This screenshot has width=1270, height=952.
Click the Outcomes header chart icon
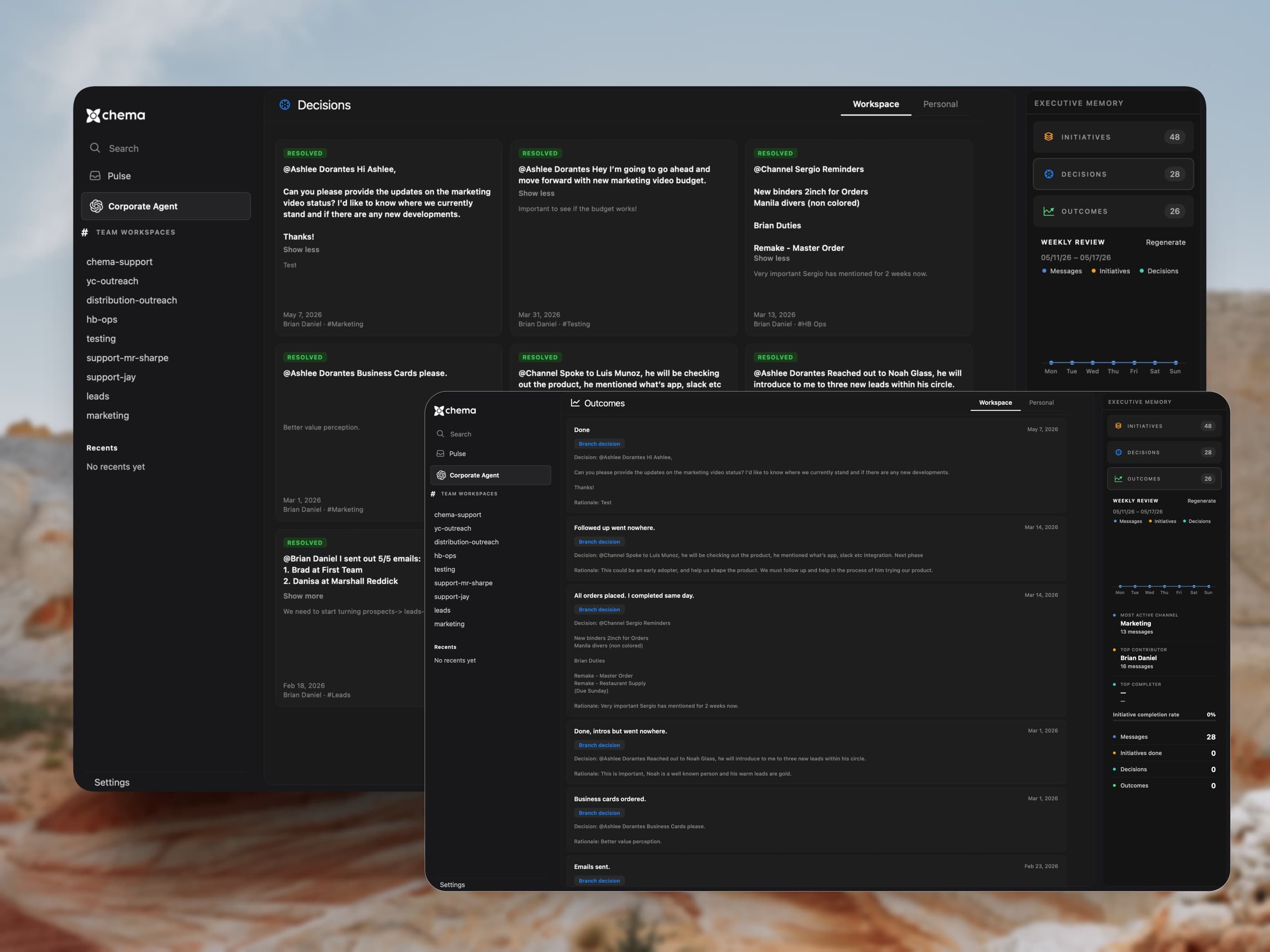pos(575,403)
